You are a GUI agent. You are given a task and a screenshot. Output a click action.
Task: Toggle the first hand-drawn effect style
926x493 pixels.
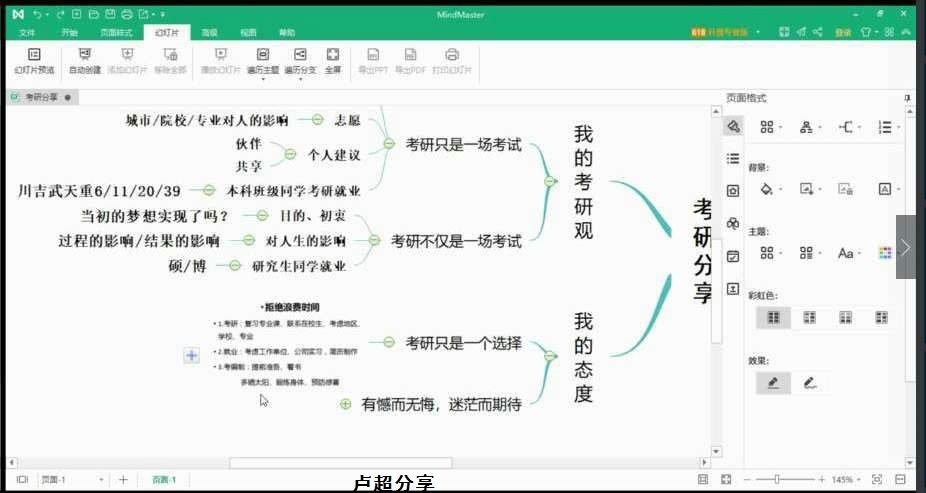click(773, 382)
